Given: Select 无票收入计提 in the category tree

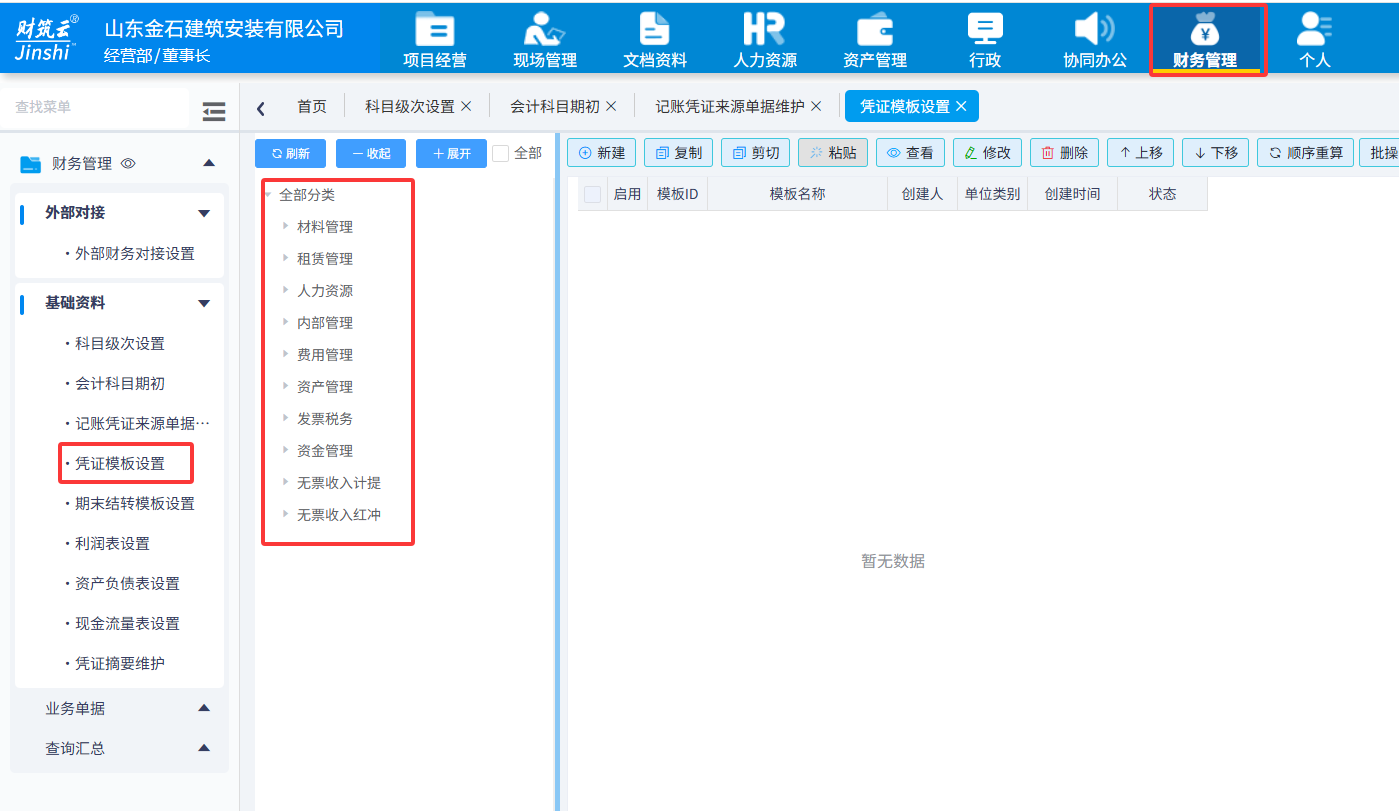Looking at the screenshot, I should coord(339,483).
